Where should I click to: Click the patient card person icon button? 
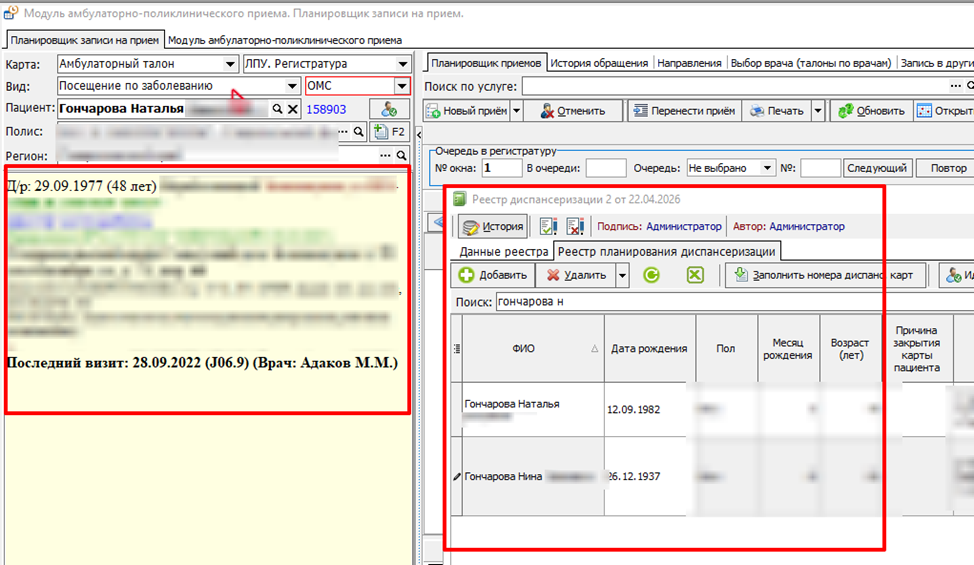[389, 109]
